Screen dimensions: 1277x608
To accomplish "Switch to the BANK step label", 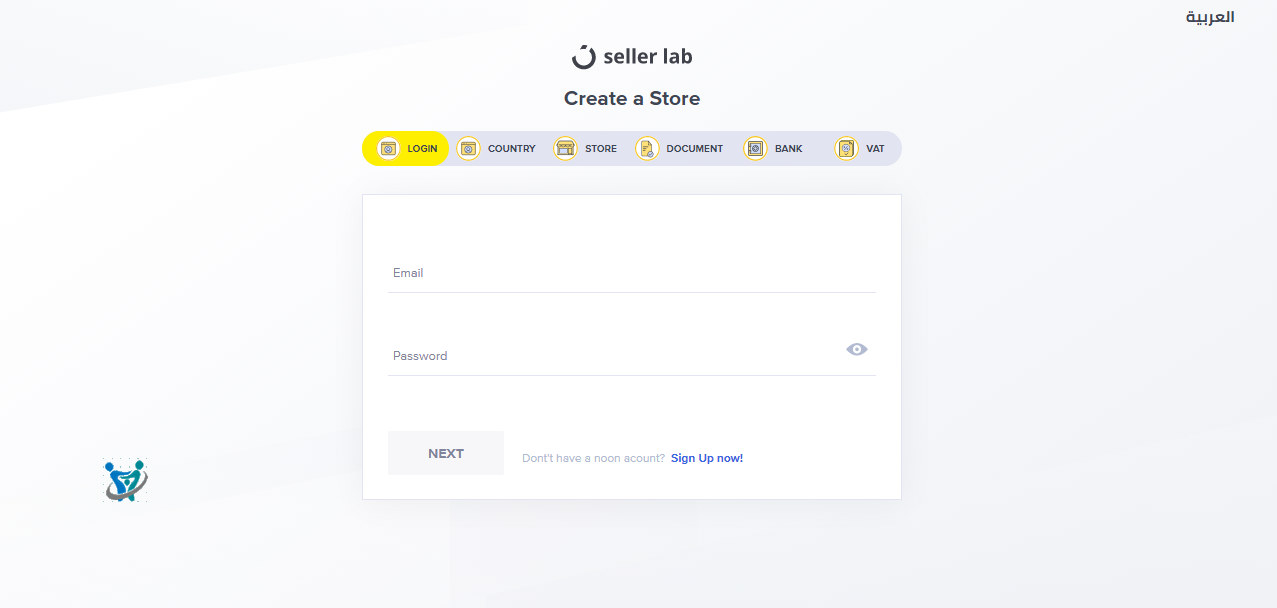I will click(788, 149).
